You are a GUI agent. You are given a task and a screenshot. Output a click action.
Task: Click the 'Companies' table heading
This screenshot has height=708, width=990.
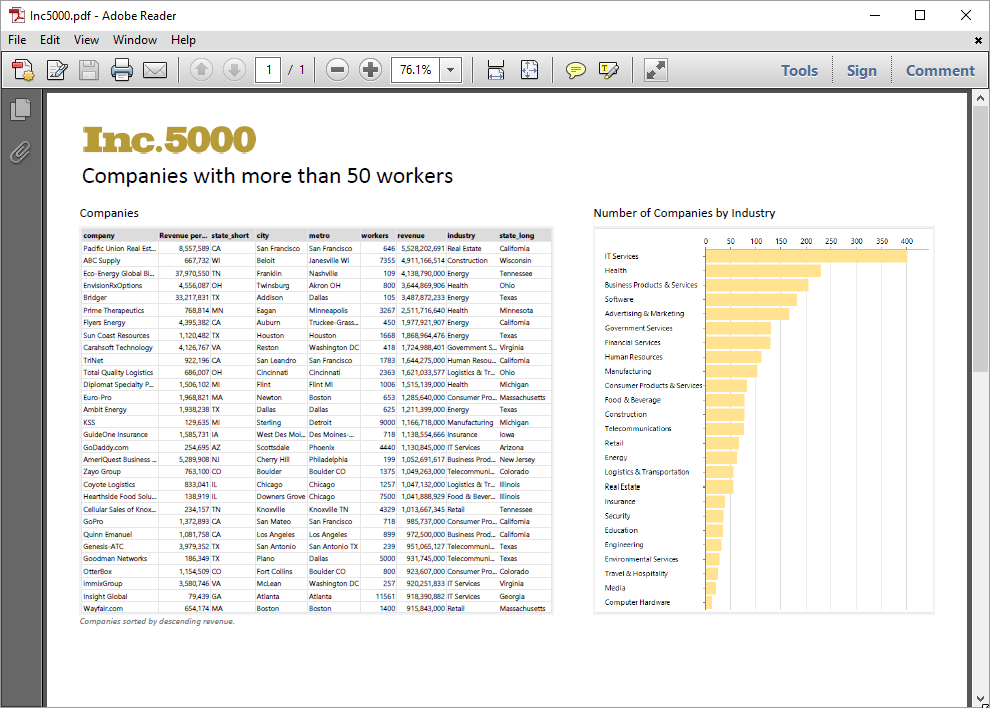coord(109,213)
